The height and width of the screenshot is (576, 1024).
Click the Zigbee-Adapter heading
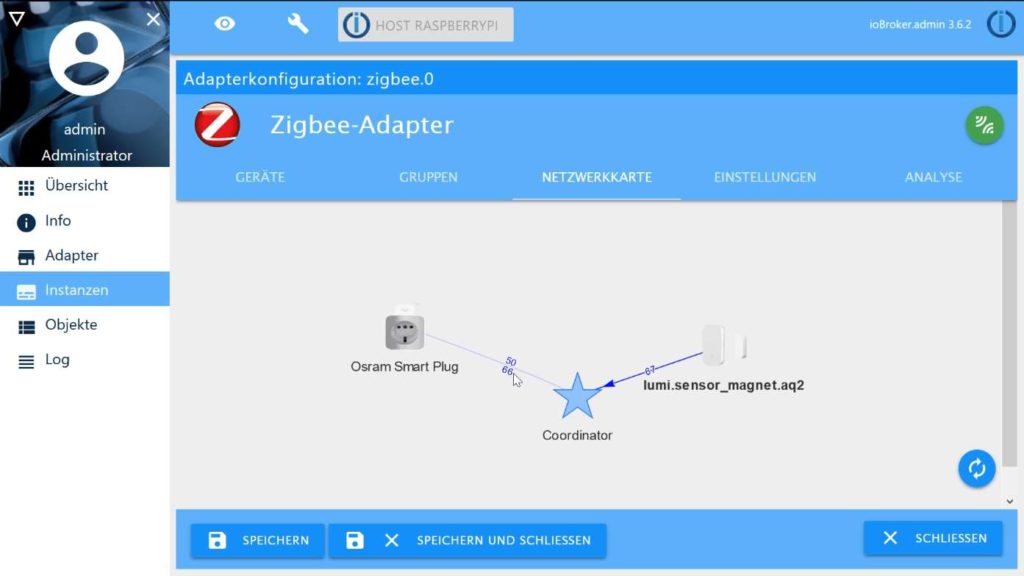point(362,125)
